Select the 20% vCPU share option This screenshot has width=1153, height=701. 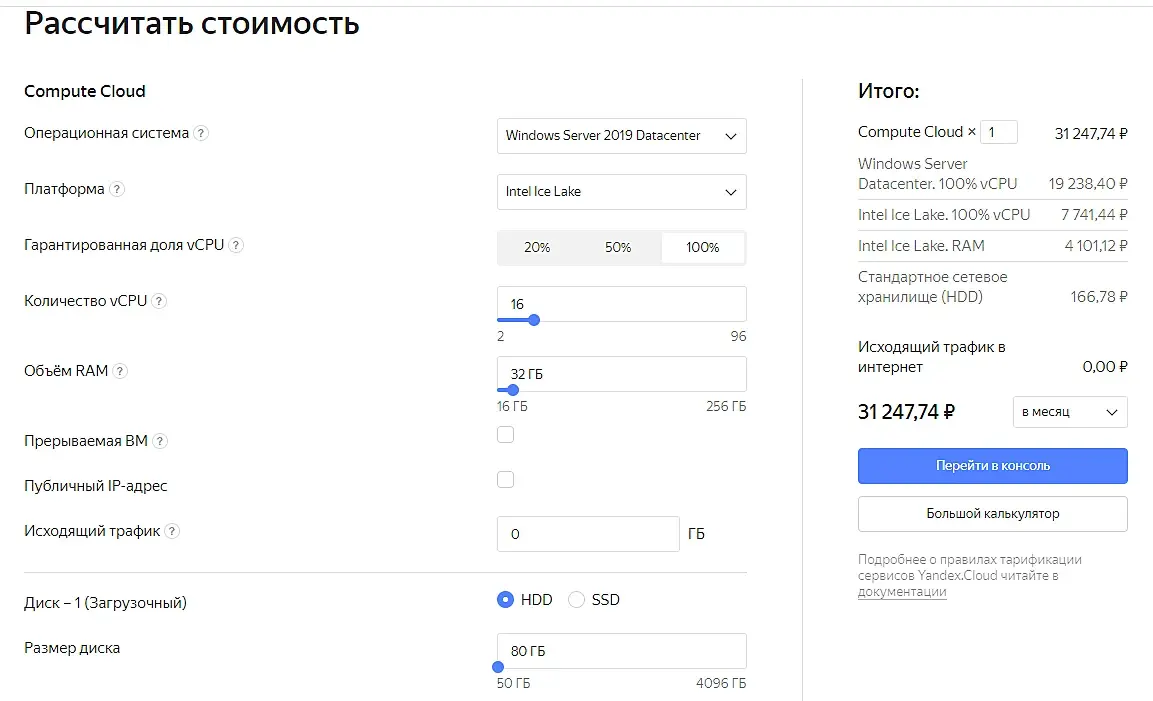(537, 248)
